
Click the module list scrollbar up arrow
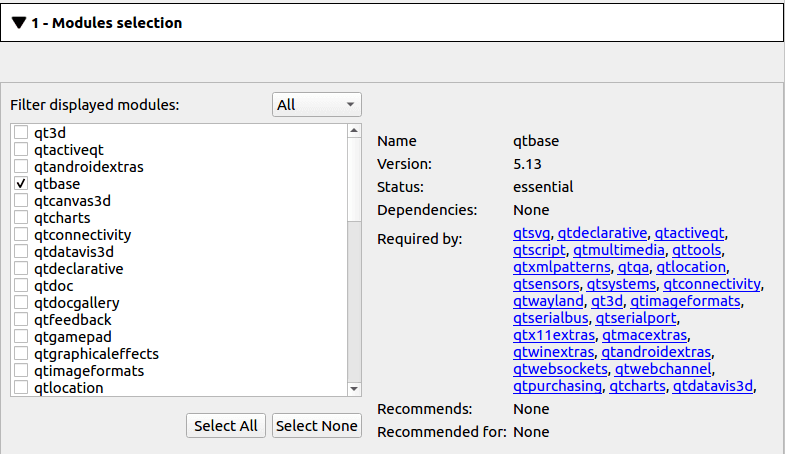[354, 130]
